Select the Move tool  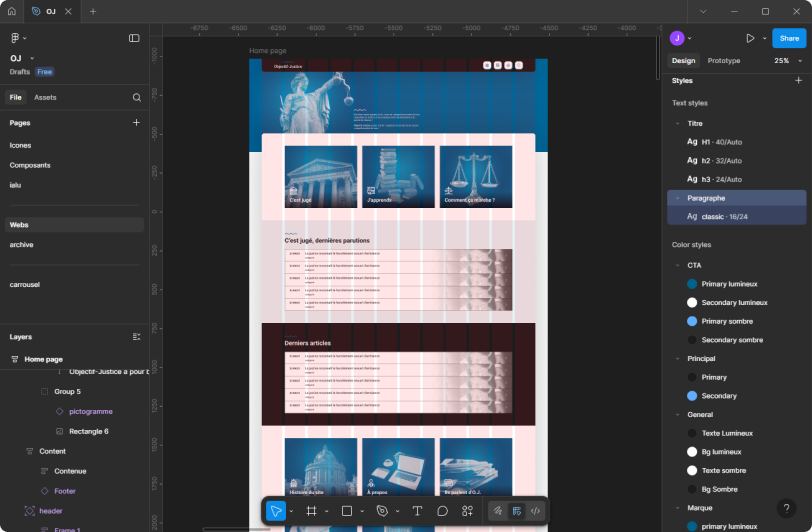tap(276, 511)
